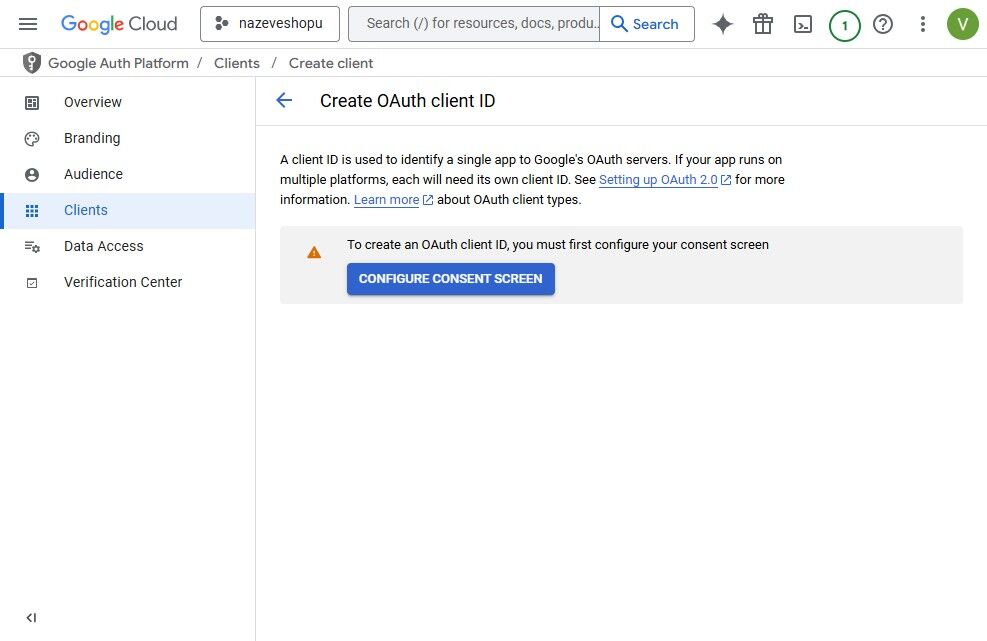Click the Overview dashboard icon

tap(31, 103)
